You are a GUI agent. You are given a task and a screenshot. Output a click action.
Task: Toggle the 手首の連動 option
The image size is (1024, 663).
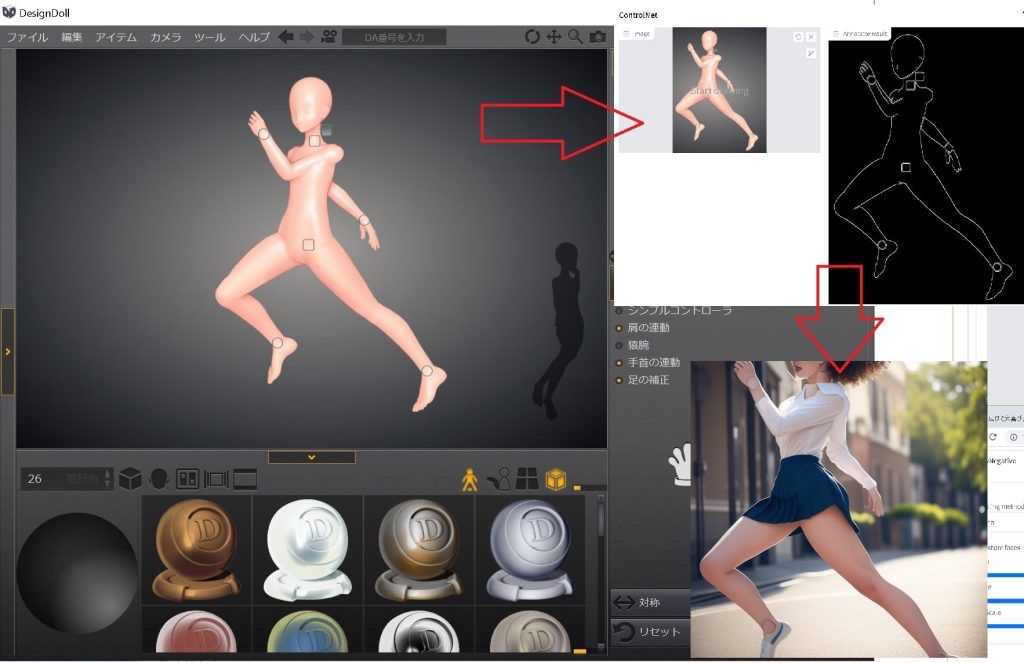click(648, 362)
